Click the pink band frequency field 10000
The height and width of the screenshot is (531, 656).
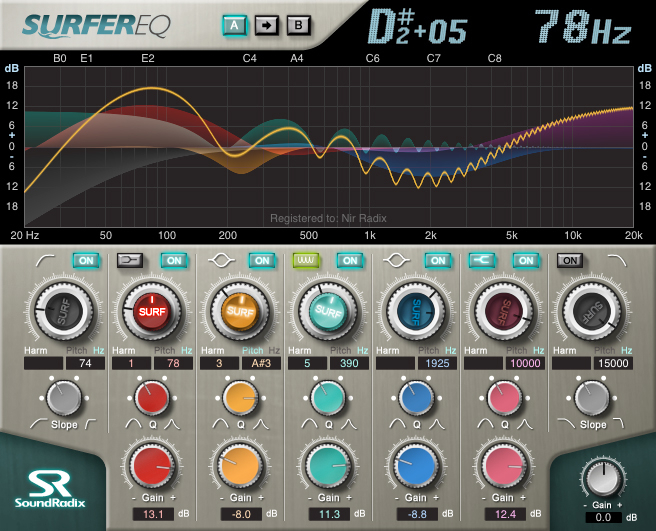pos(525,363)
